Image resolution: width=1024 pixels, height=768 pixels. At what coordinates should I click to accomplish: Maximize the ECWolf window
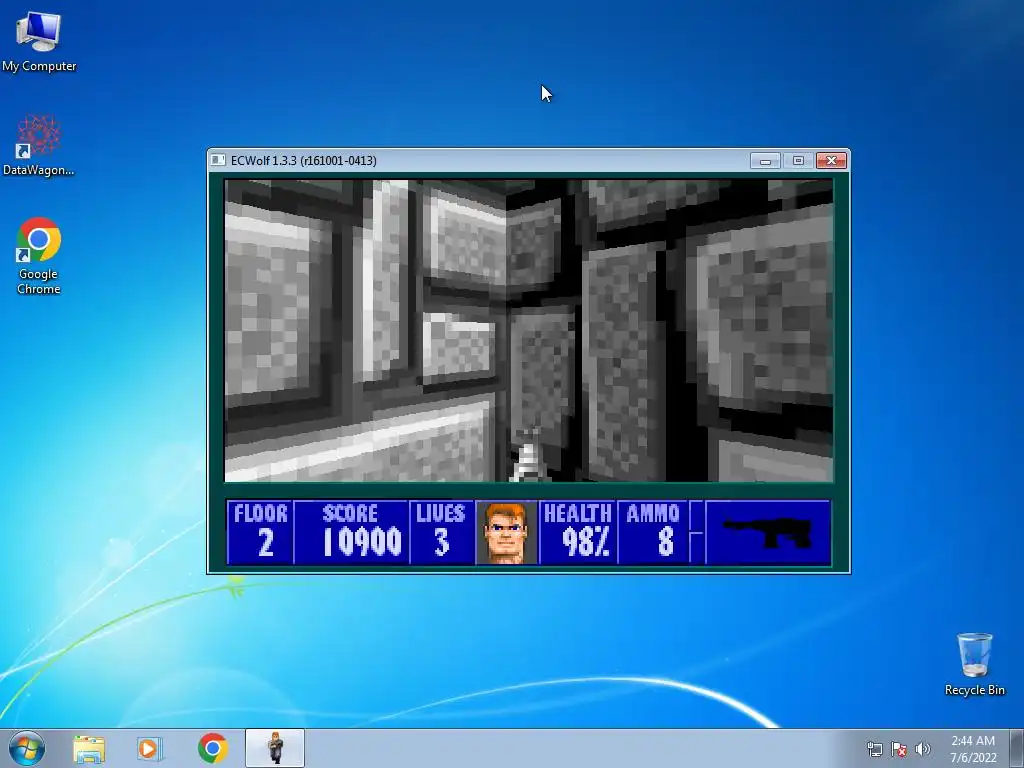(x=798, y=161)
